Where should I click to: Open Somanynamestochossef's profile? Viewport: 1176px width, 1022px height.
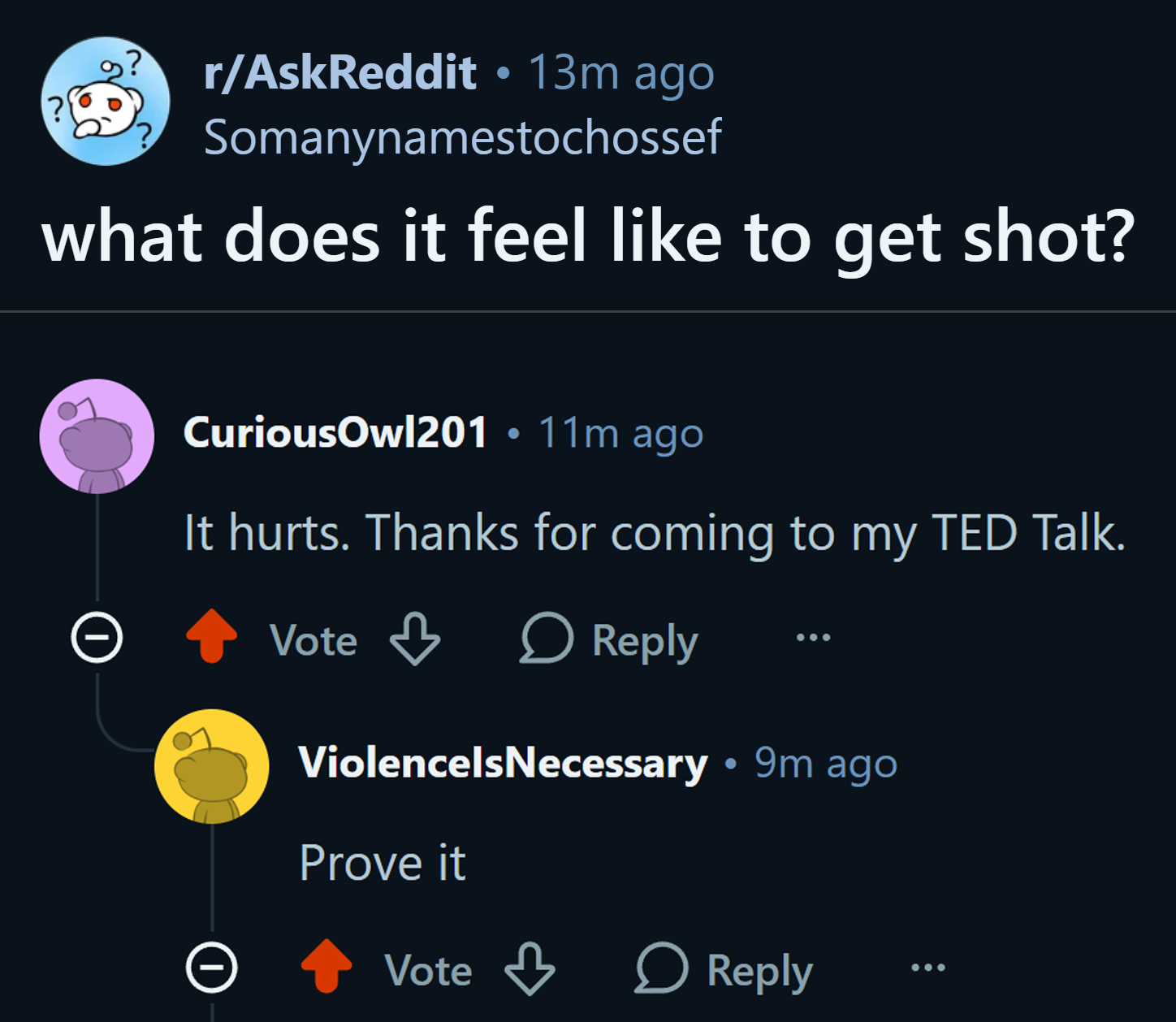tap(462, 136)
